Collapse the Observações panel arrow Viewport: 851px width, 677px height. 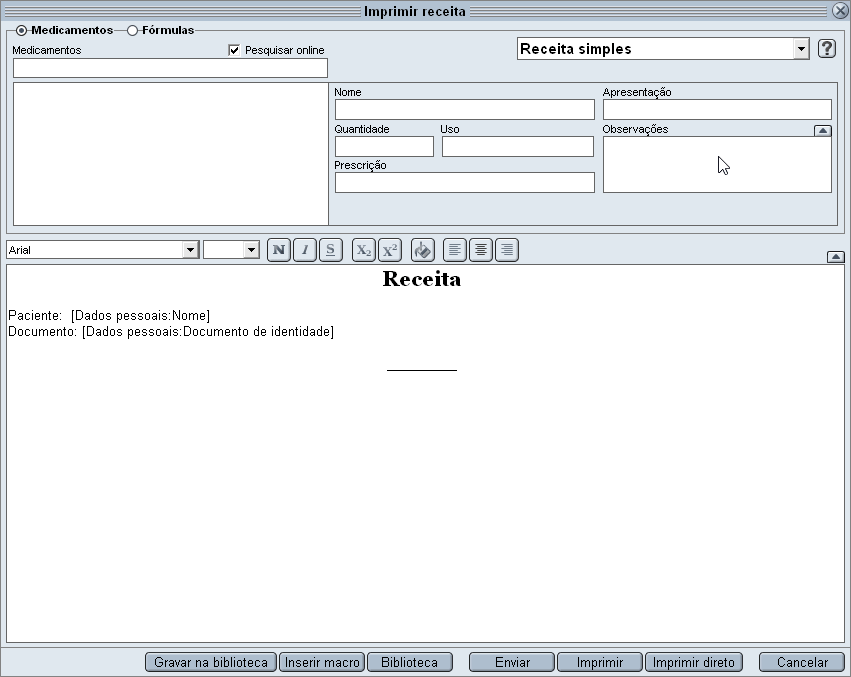[823, 130]
